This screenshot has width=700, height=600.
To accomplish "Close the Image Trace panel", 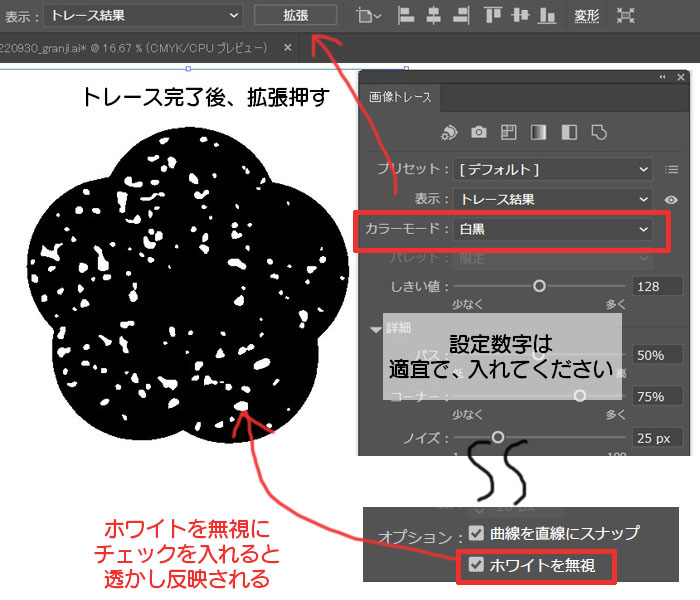I will (x=680, y=77).
